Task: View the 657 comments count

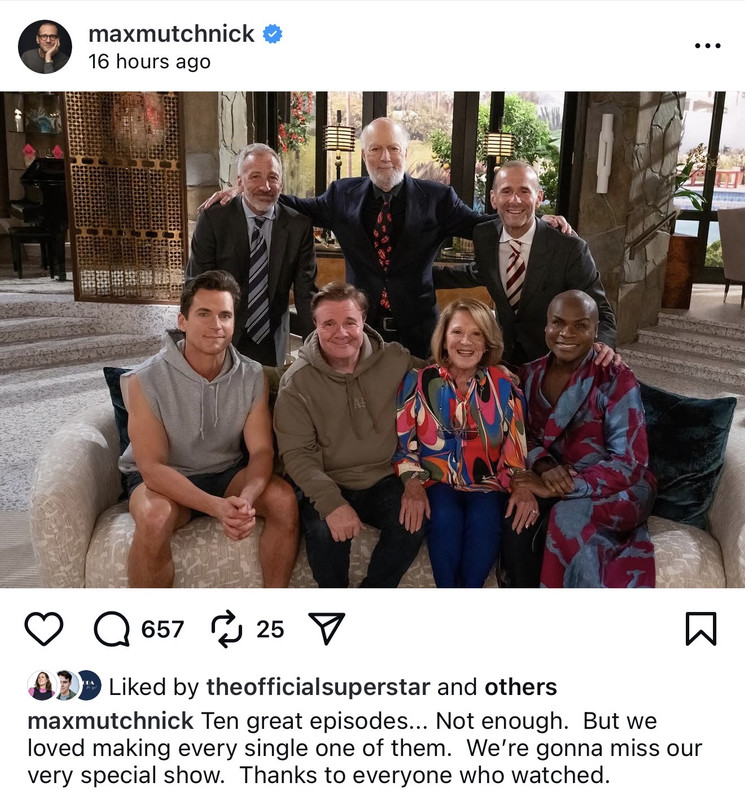Action: 162,629
